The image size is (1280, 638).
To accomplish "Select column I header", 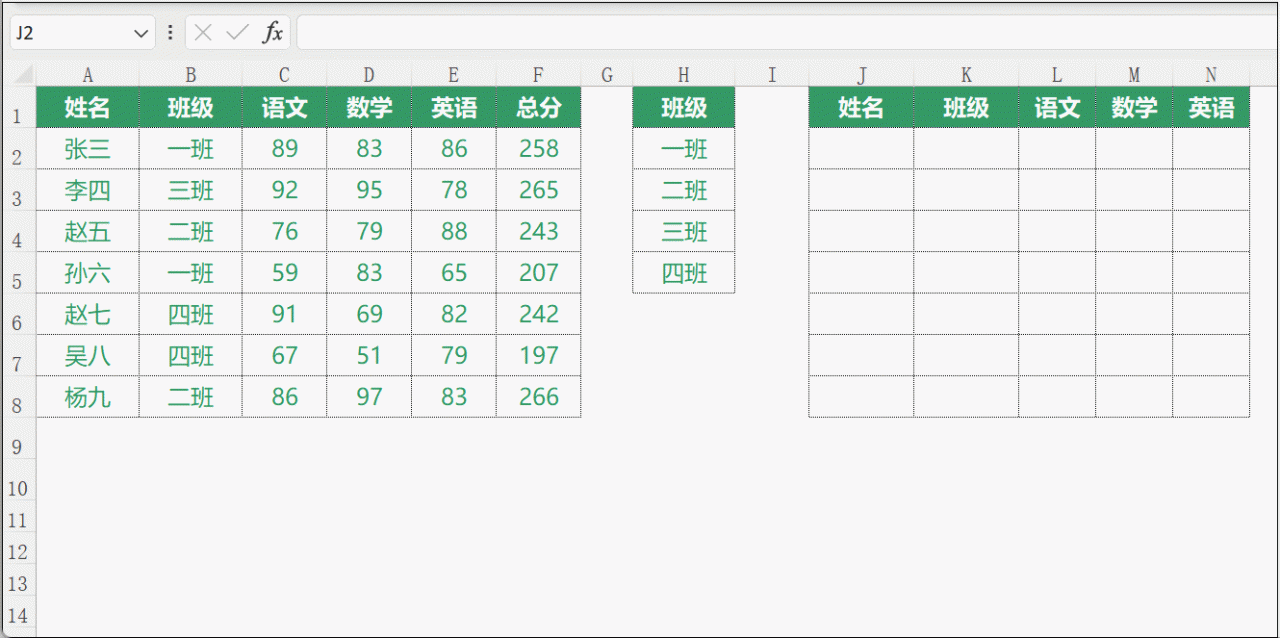I will click(x=772, y=75).
